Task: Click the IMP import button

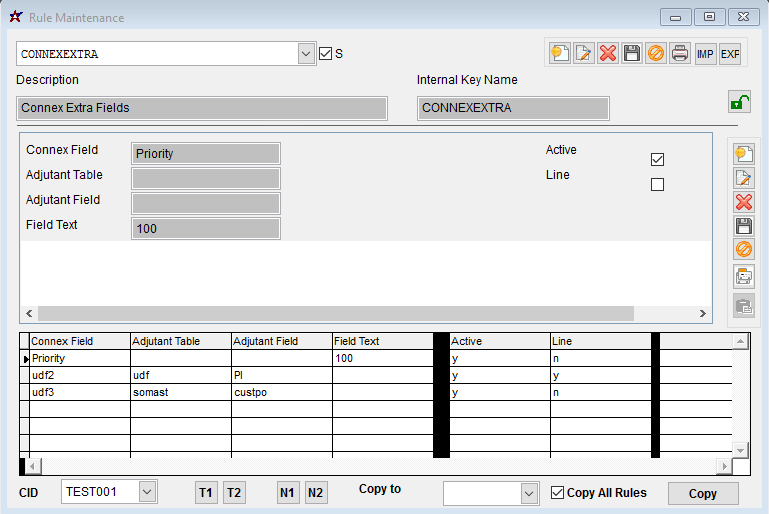Action: [706, 54]
